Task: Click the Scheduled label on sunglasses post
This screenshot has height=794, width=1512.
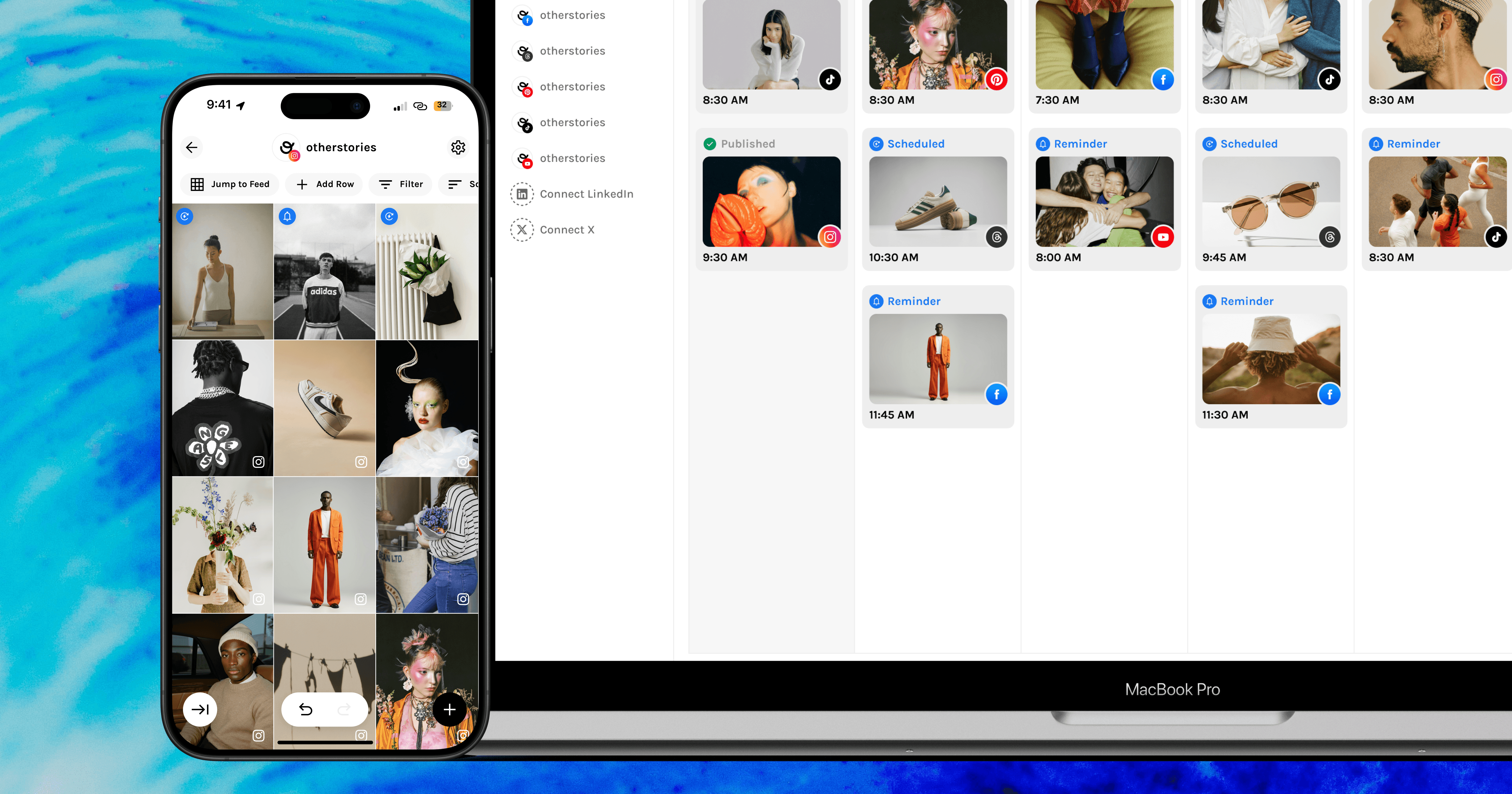Action: pyautogui.click(x=1248, y=144)
